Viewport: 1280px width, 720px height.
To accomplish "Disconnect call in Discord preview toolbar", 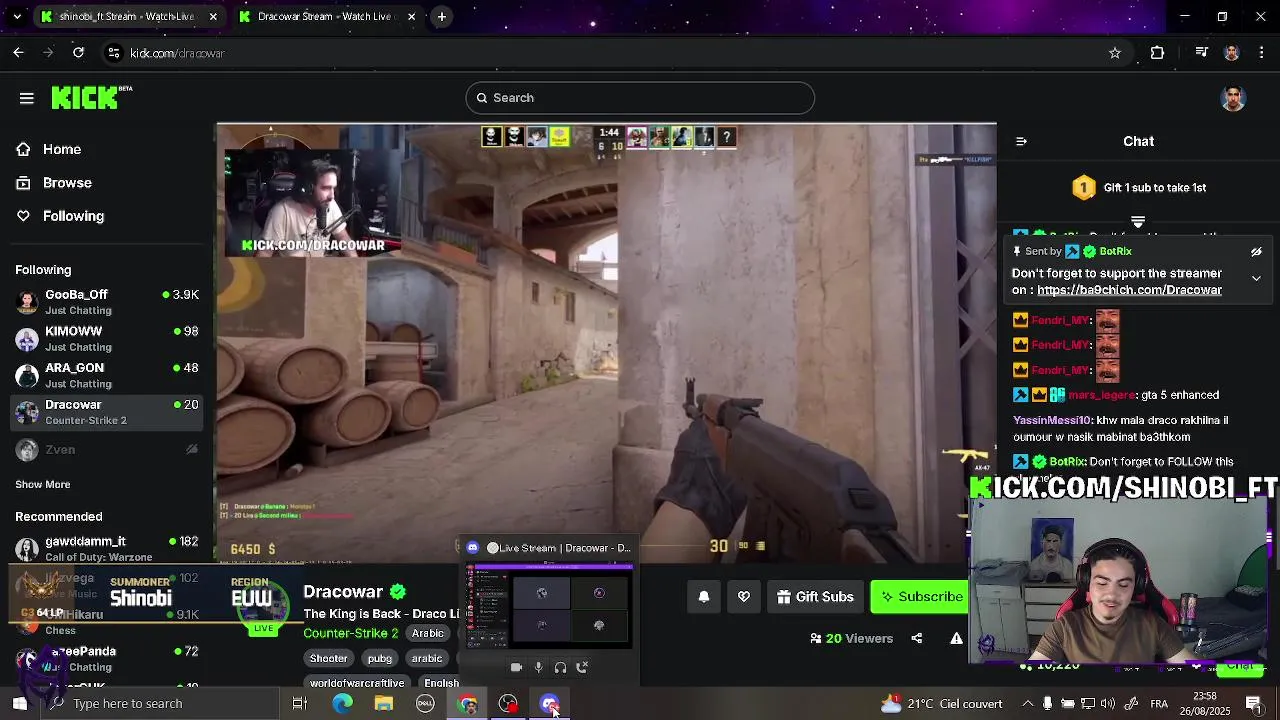I will click(x=582, y=667).
